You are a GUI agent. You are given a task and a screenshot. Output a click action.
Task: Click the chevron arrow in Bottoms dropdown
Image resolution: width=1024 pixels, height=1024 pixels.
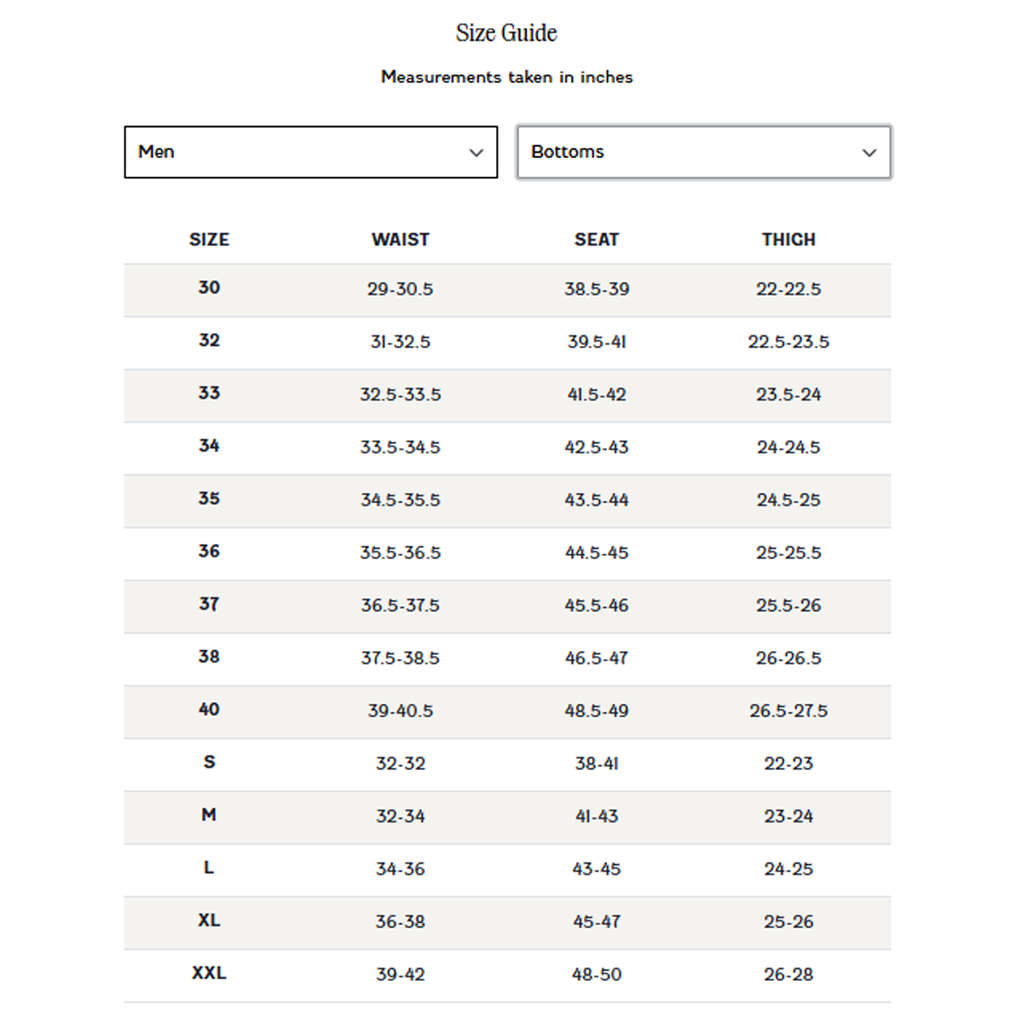pos(869,153)
